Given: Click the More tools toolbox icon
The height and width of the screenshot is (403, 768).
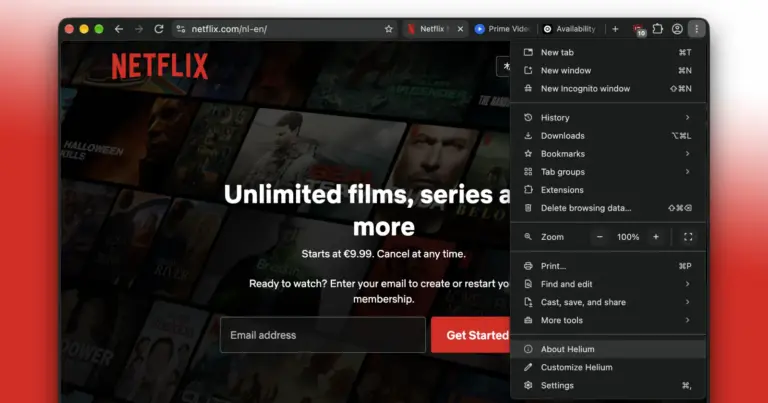Looking at the screenshot, I should pos(528,320).
